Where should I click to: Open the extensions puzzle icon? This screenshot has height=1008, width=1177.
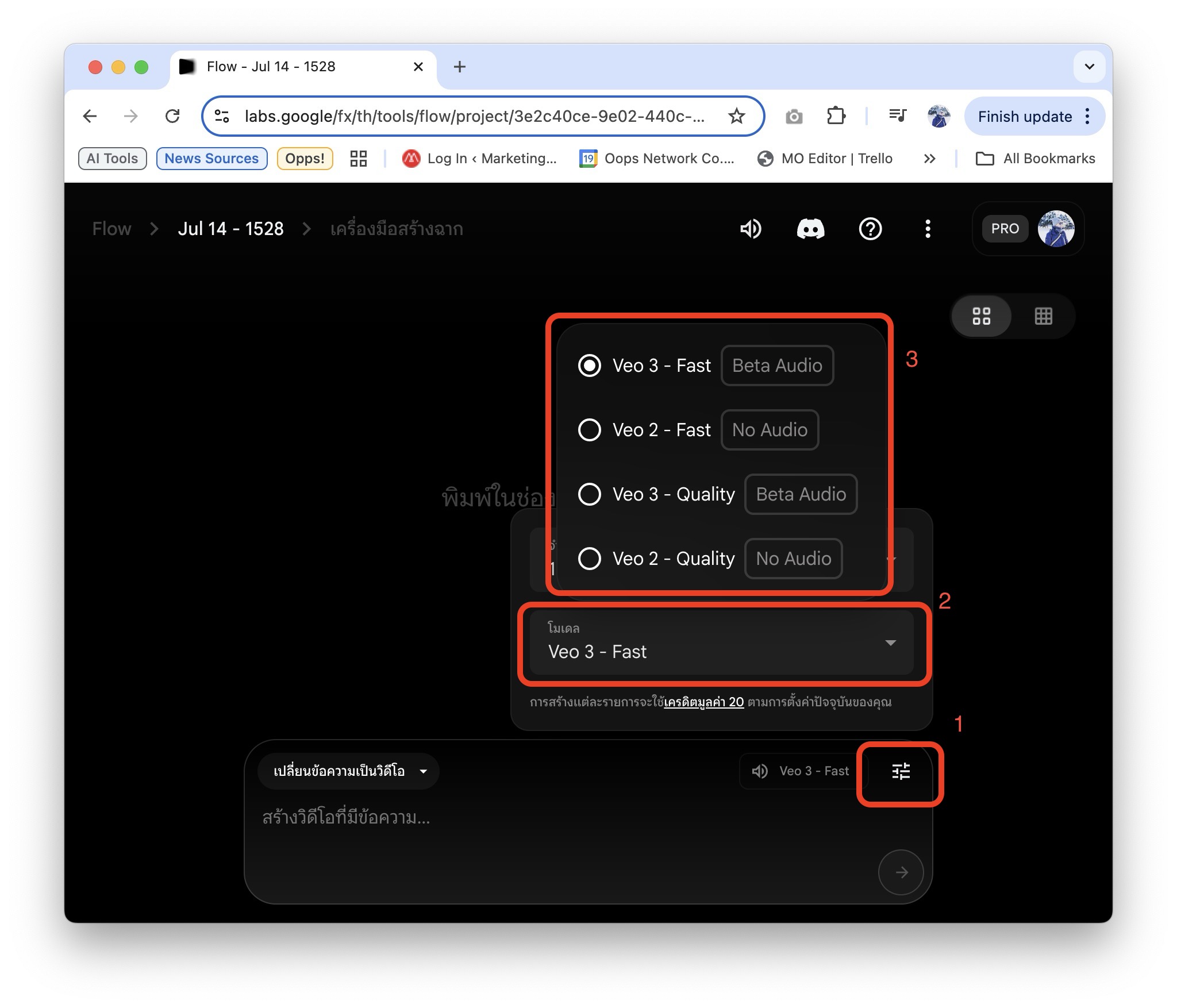tap(836, 117)
